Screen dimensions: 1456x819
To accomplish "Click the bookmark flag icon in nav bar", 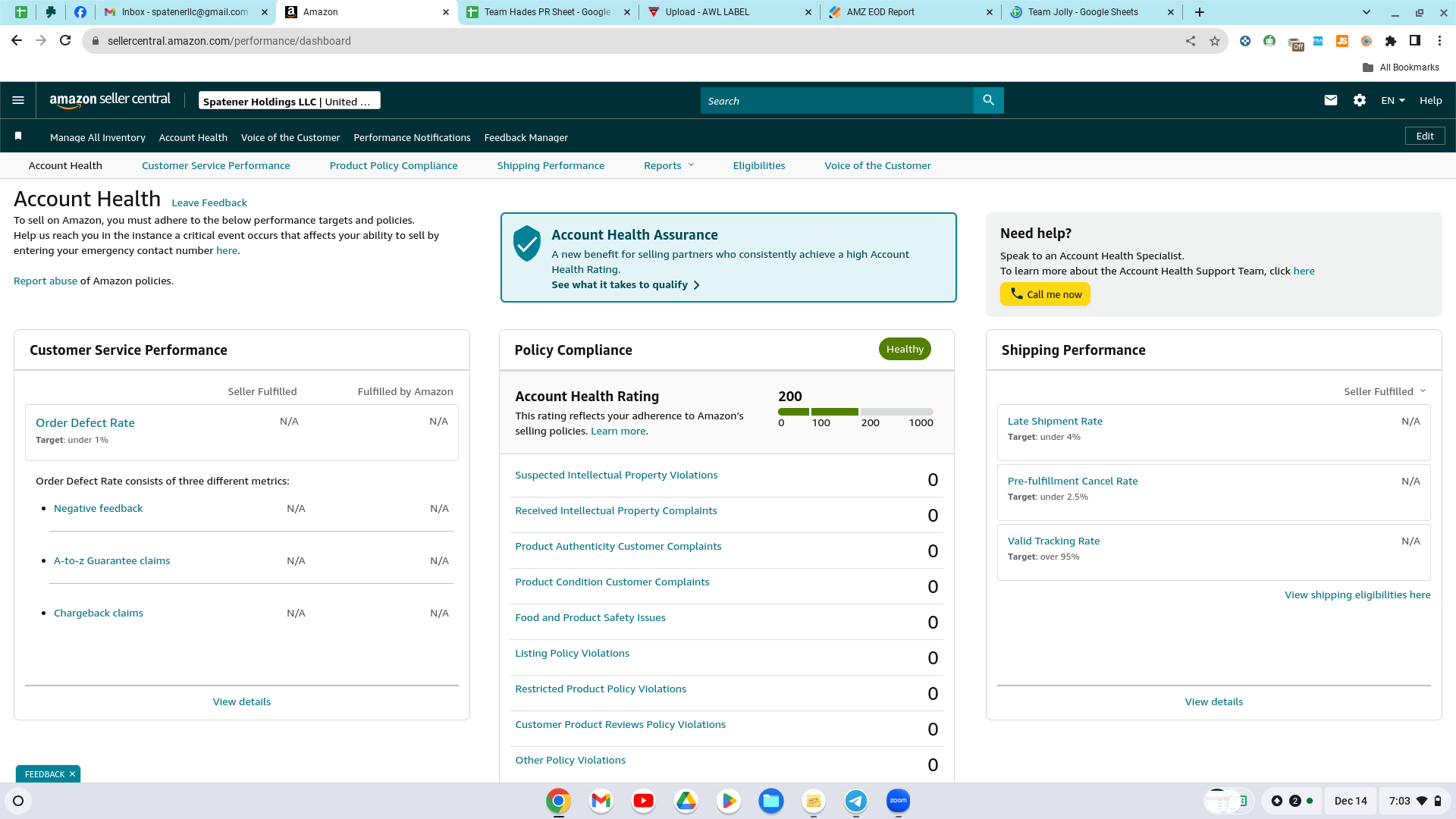I will (x=18, y=136).
